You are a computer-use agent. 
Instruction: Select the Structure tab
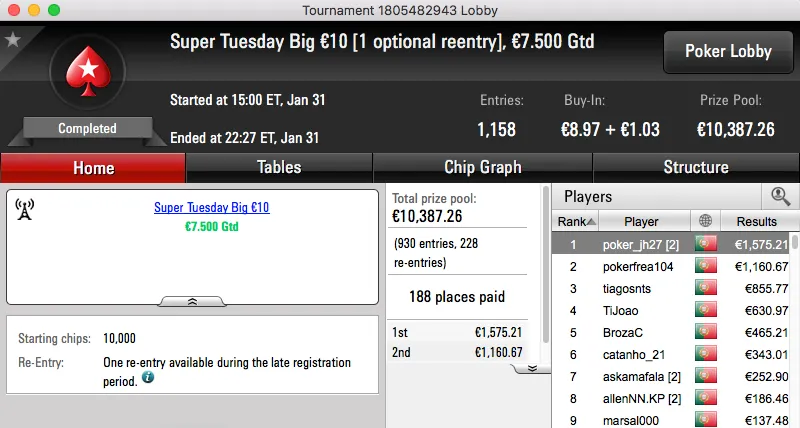pos(695,167)
